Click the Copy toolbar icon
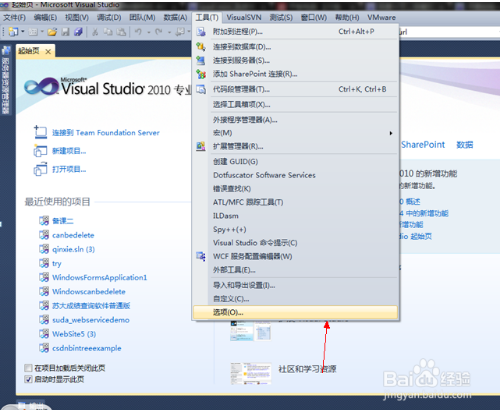The height and width of the screenshot is (410, 500). (x=108, y=32)
